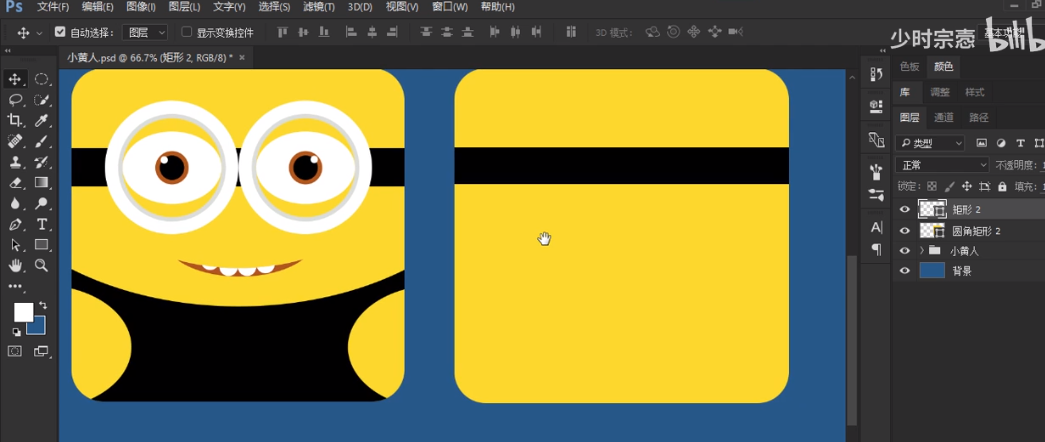Select the Gradient tool
This screenshot has height=442, width=1045.
[41, 183]
